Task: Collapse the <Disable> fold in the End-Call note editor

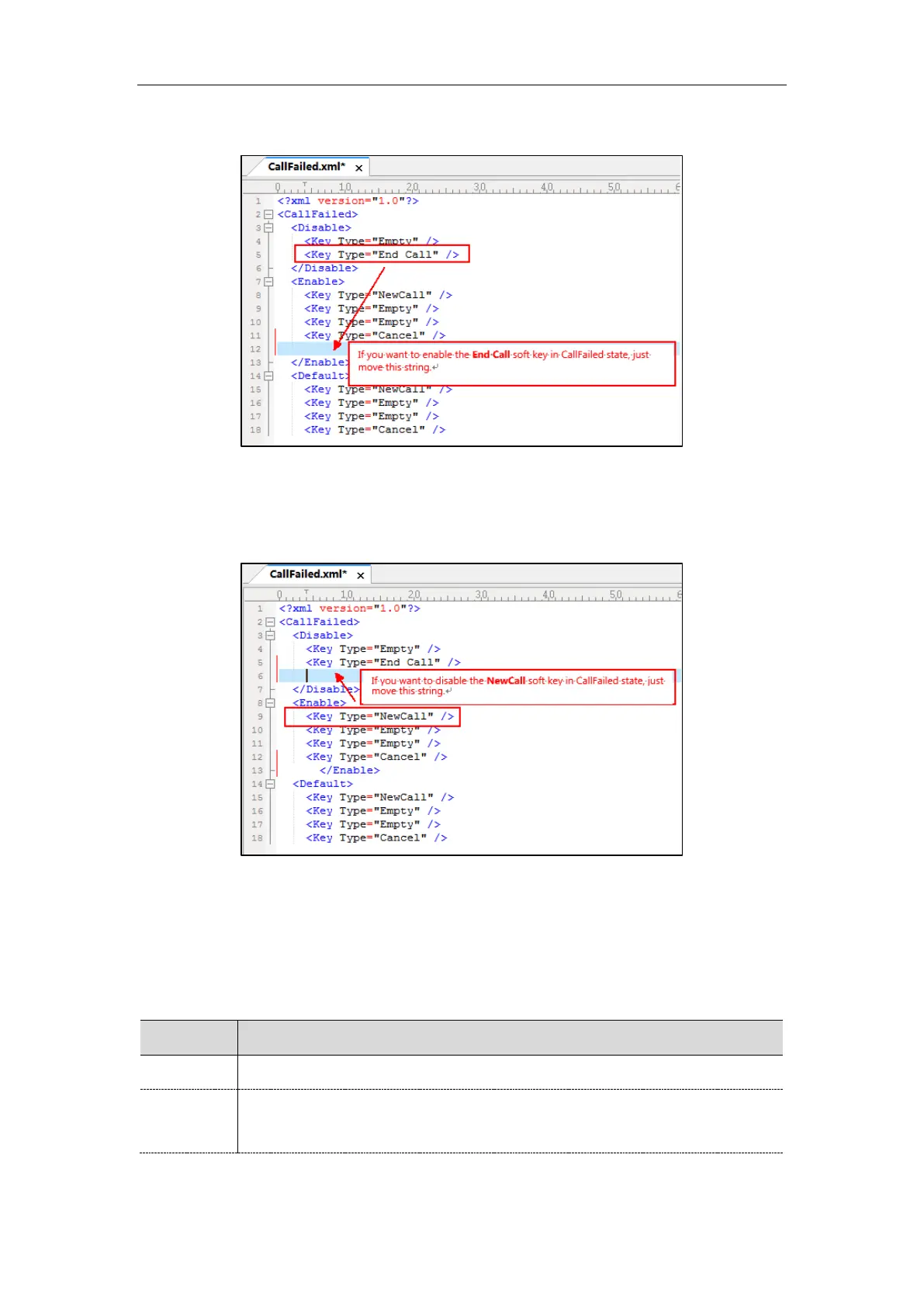Action: coord(268,228)
